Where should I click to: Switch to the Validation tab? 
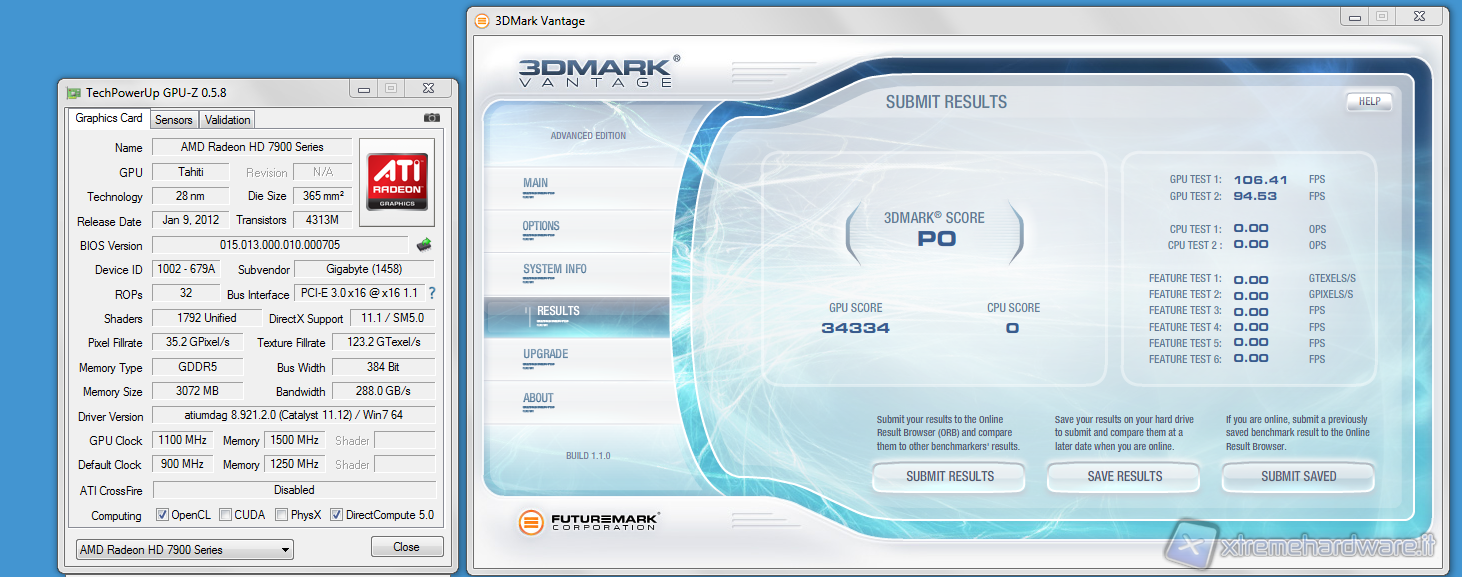coord(228,120)
